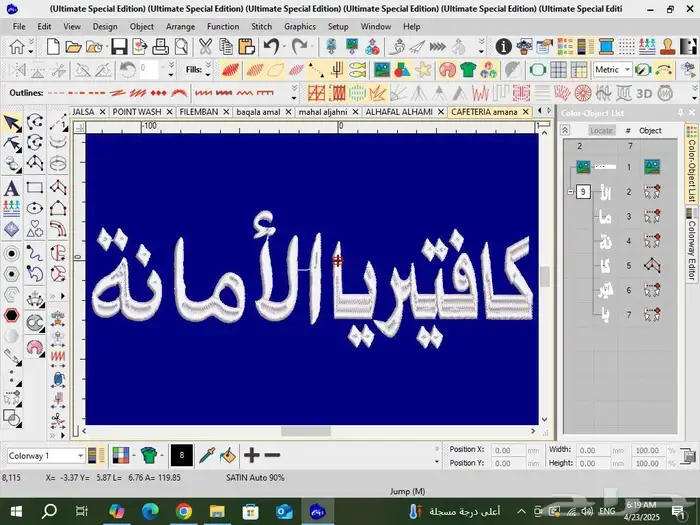The width and height of the screenshot is (700, 525).
Task: Click the background color palette swatch icon
Action: [121, 455]
